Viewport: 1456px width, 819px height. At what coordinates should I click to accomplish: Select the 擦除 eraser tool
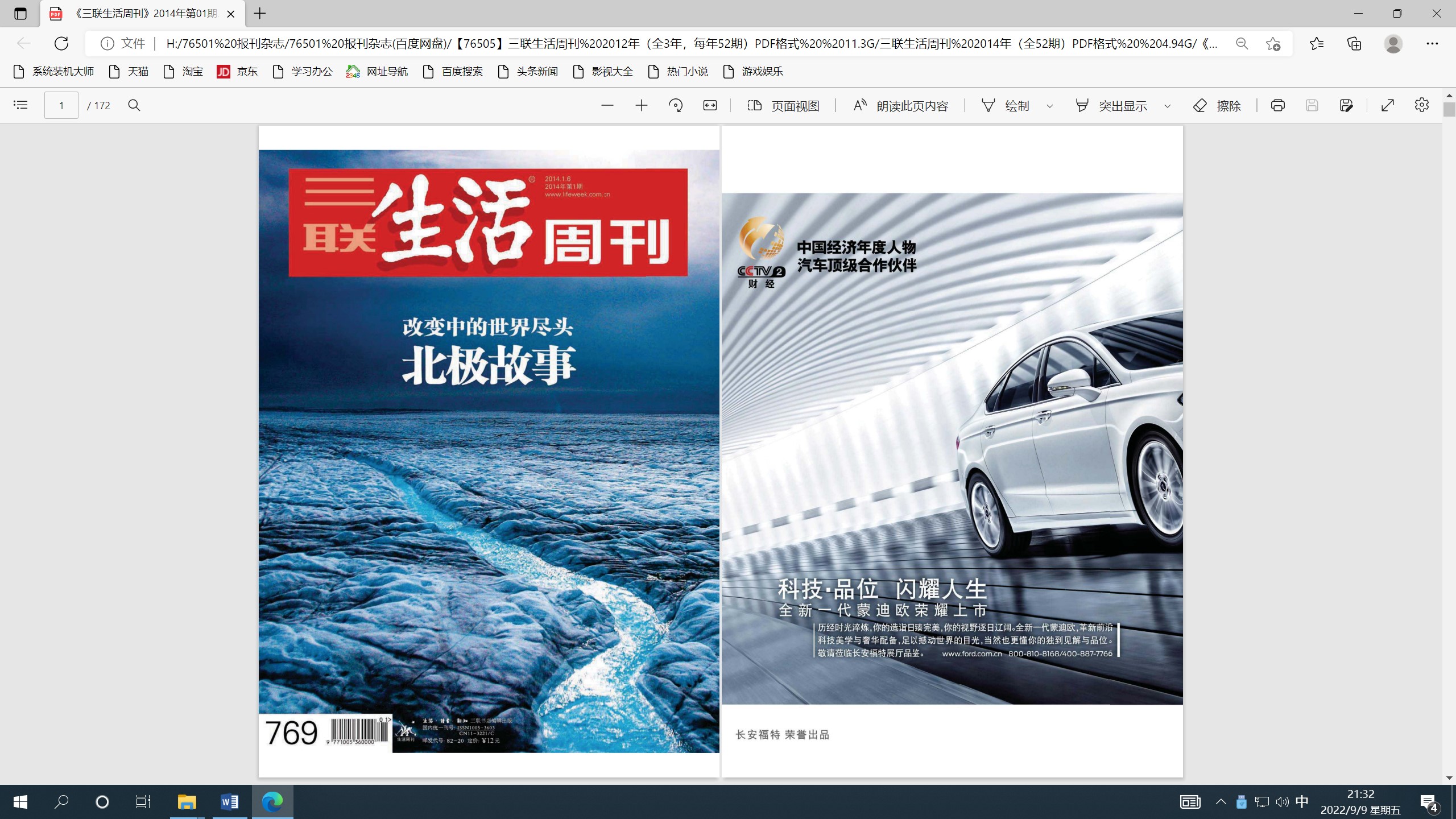1217,106
